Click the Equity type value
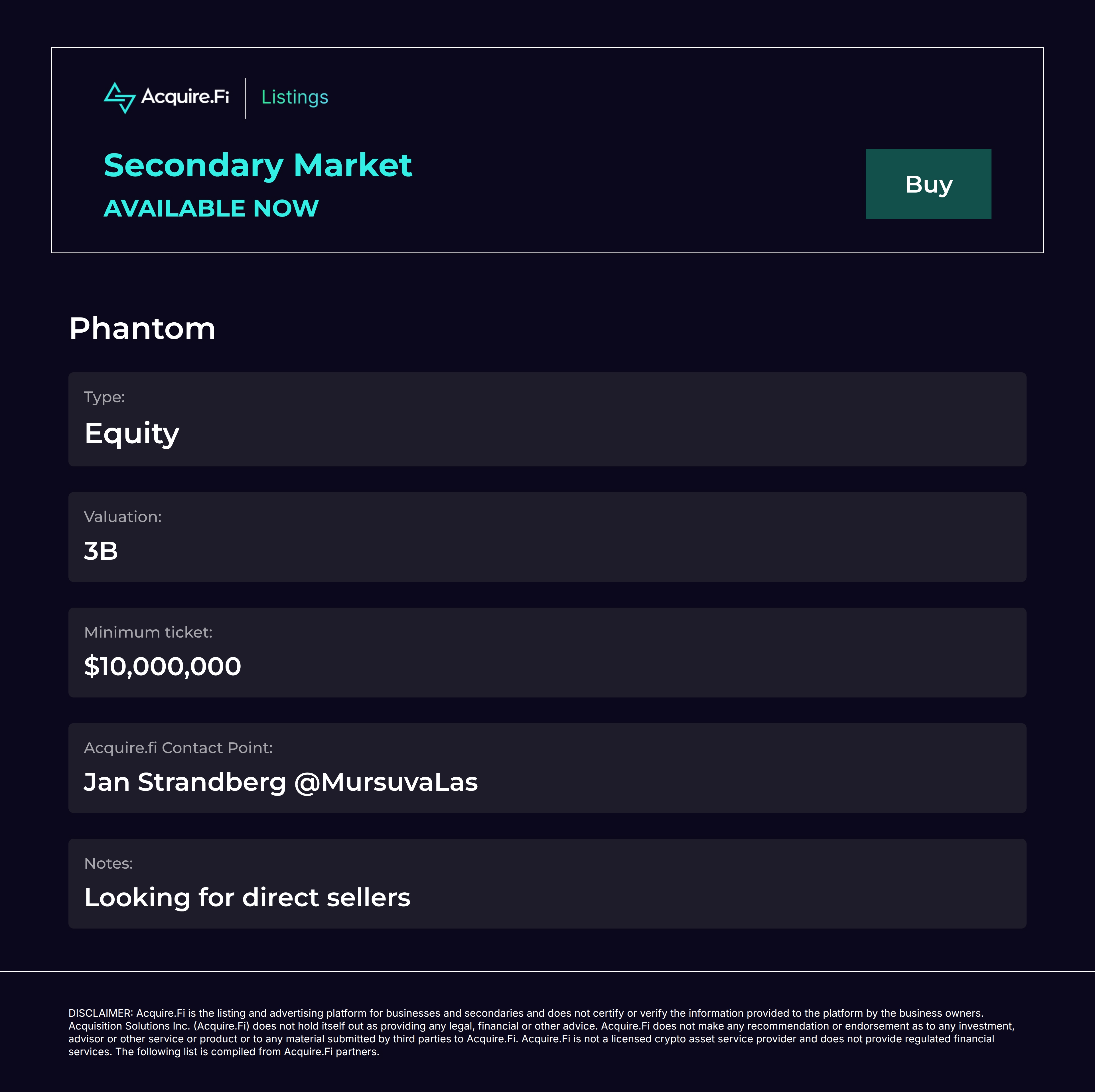The height and width of the screenshot is (1092, 1095). tap(131, 434)
